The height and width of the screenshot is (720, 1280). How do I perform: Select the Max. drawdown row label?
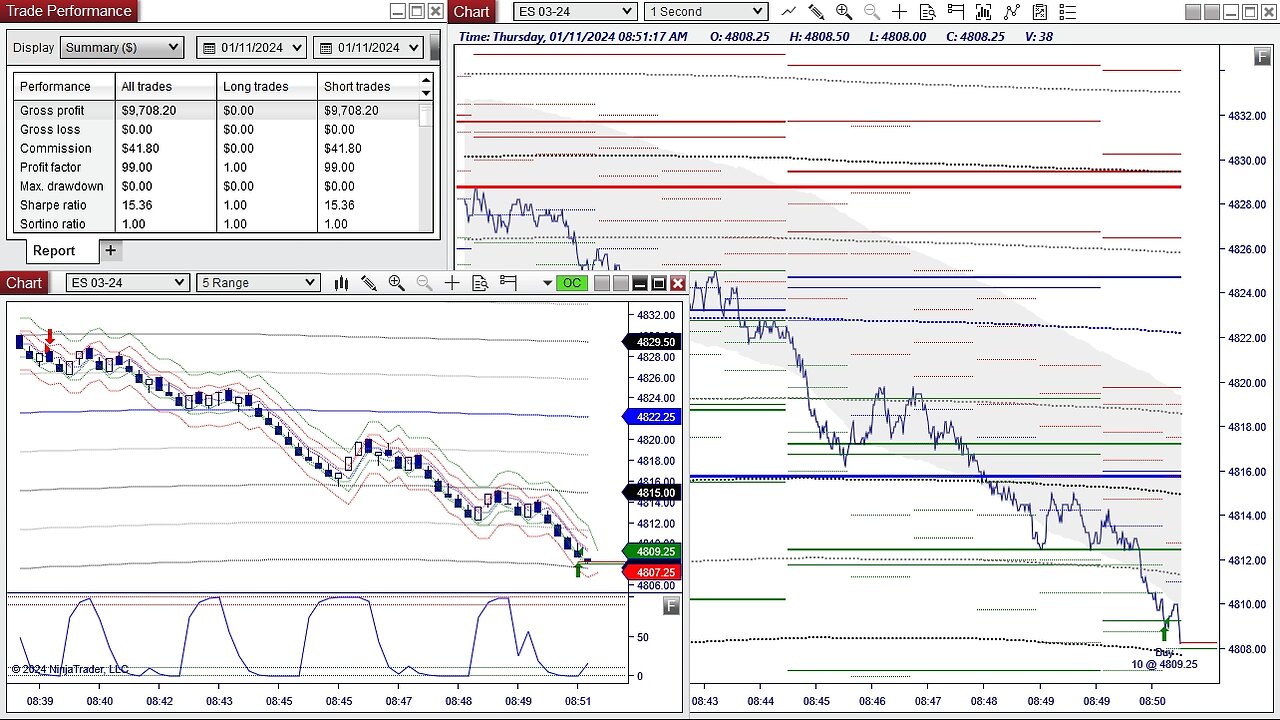[x=62, y=186]
